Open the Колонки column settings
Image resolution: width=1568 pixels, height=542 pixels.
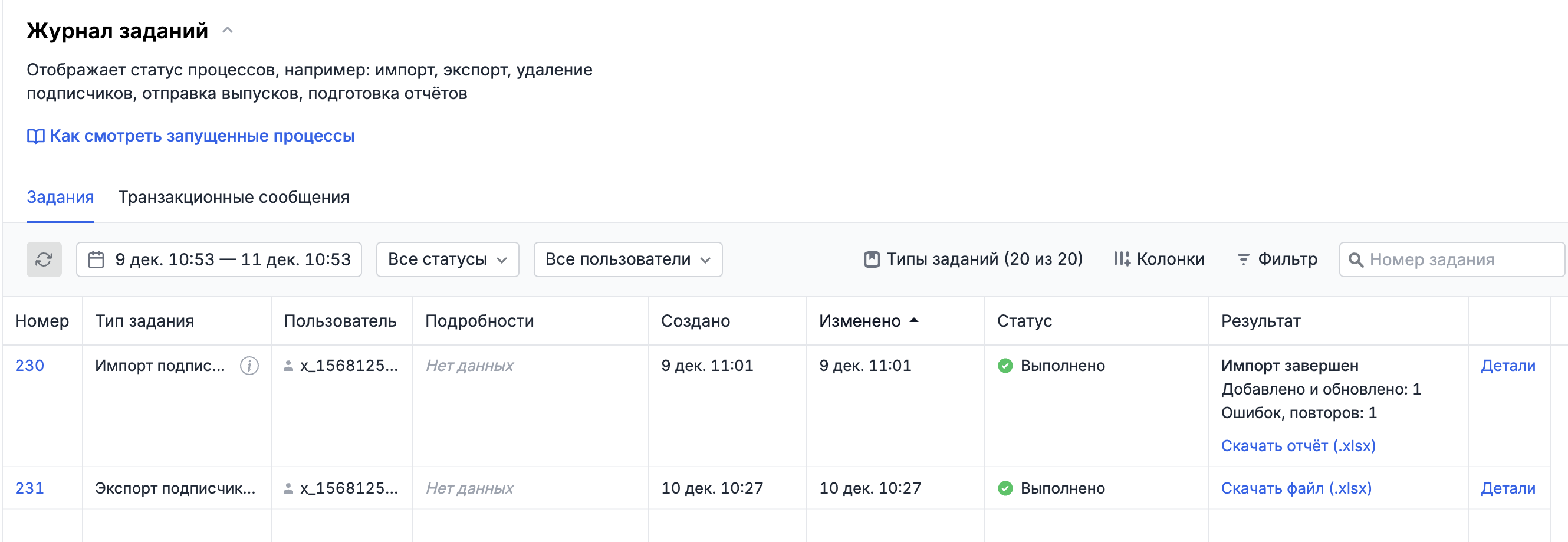click(1158, 259)
